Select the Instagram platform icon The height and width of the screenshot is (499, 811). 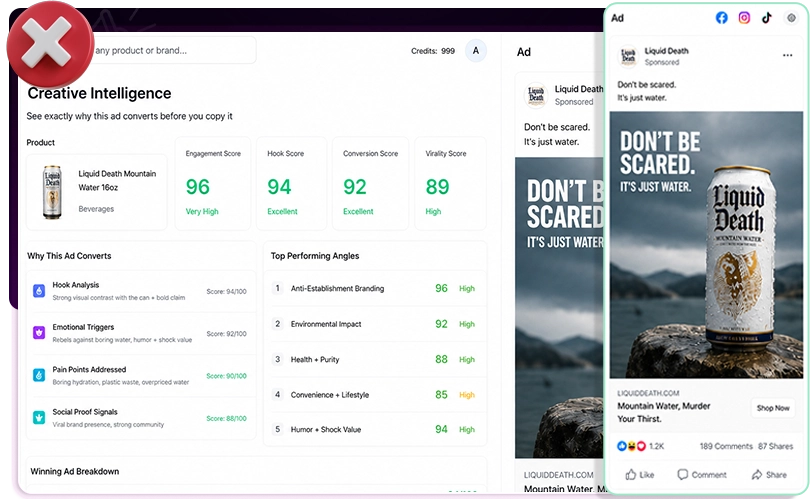(x=744, y=18)
